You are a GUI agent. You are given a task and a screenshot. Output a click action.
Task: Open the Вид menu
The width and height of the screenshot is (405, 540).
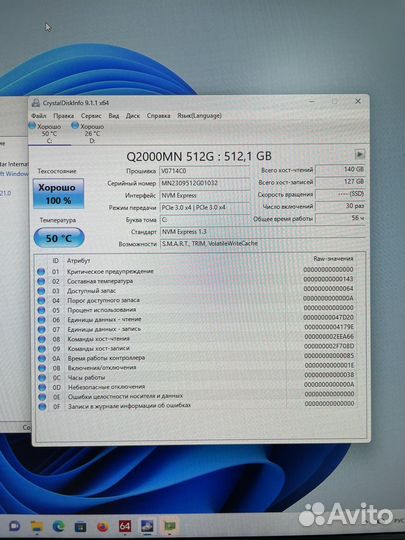114,116
